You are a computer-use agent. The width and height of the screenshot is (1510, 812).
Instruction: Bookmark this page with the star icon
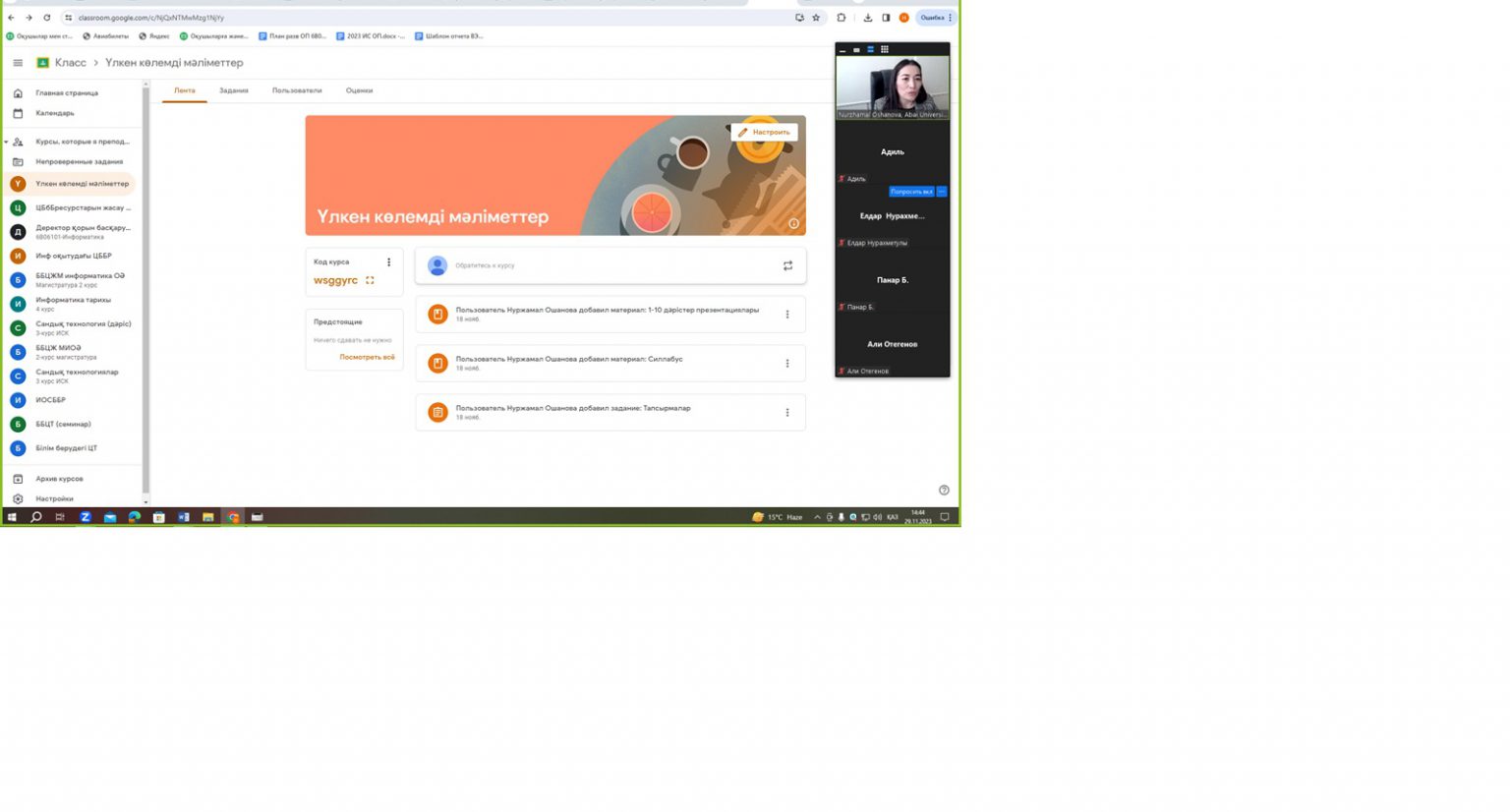coord(816,18)
